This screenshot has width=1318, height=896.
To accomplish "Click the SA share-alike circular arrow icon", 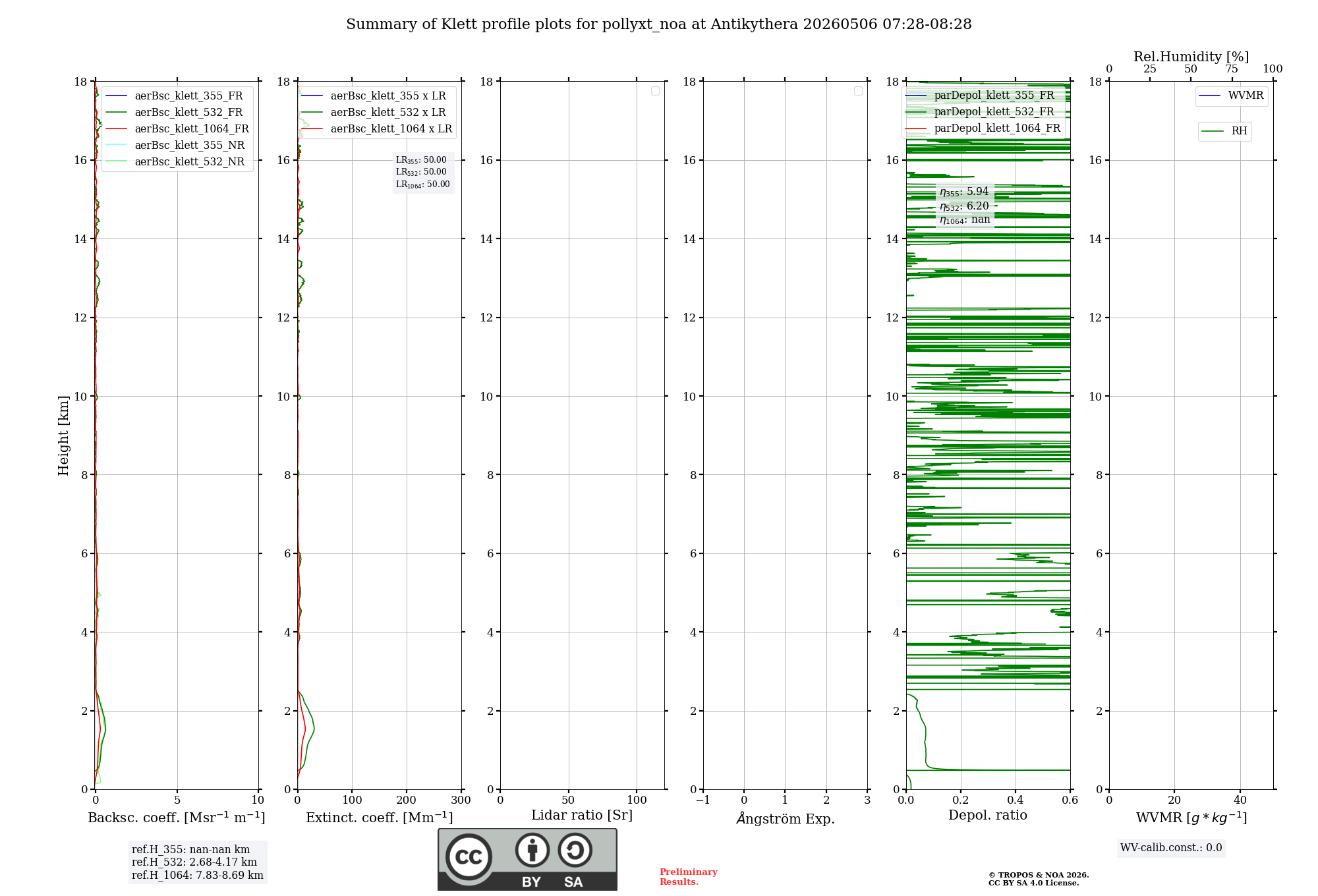I will pyautogui.click(x=575, y=850).
